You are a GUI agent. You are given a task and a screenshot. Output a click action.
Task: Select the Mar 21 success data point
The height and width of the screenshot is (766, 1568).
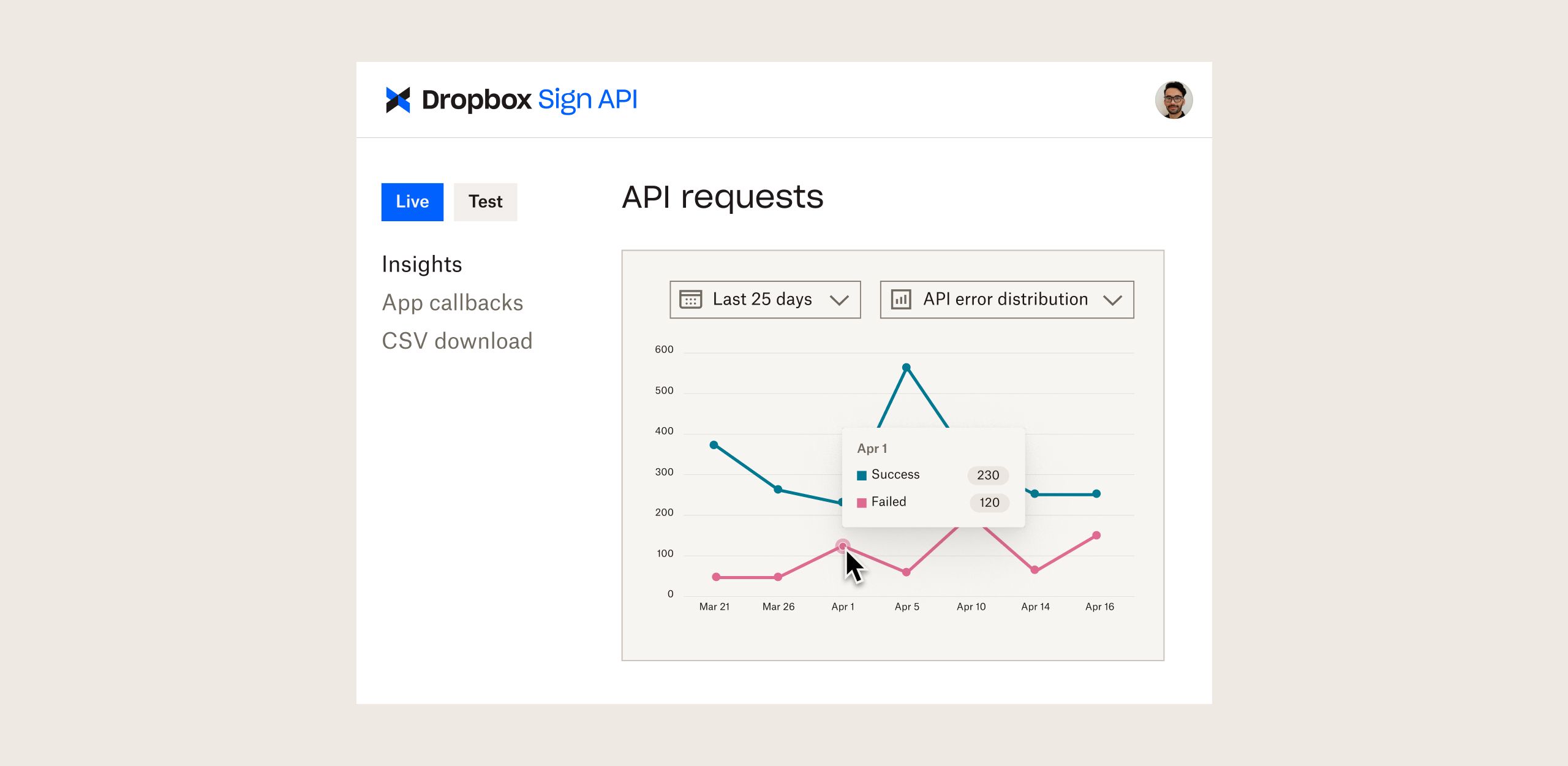coord(714,445)
